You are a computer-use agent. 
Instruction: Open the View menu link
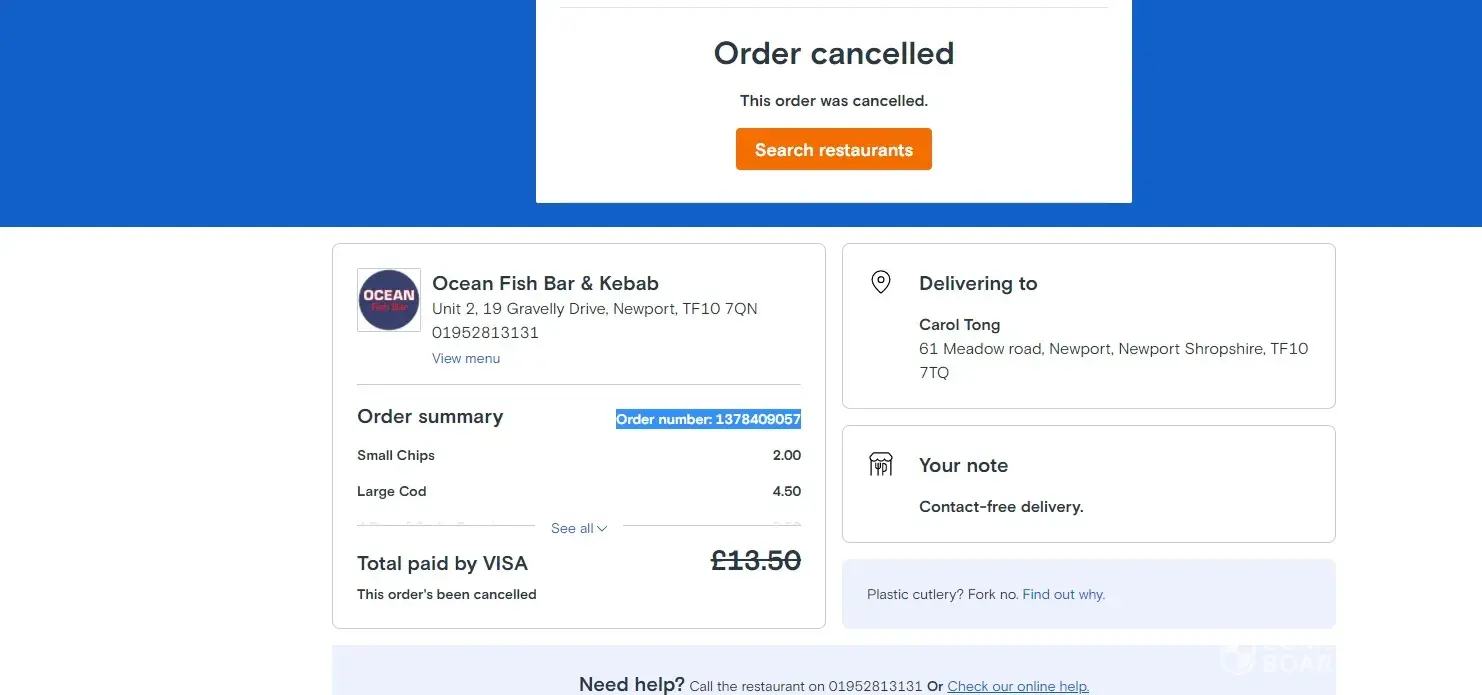click(466, 358)
